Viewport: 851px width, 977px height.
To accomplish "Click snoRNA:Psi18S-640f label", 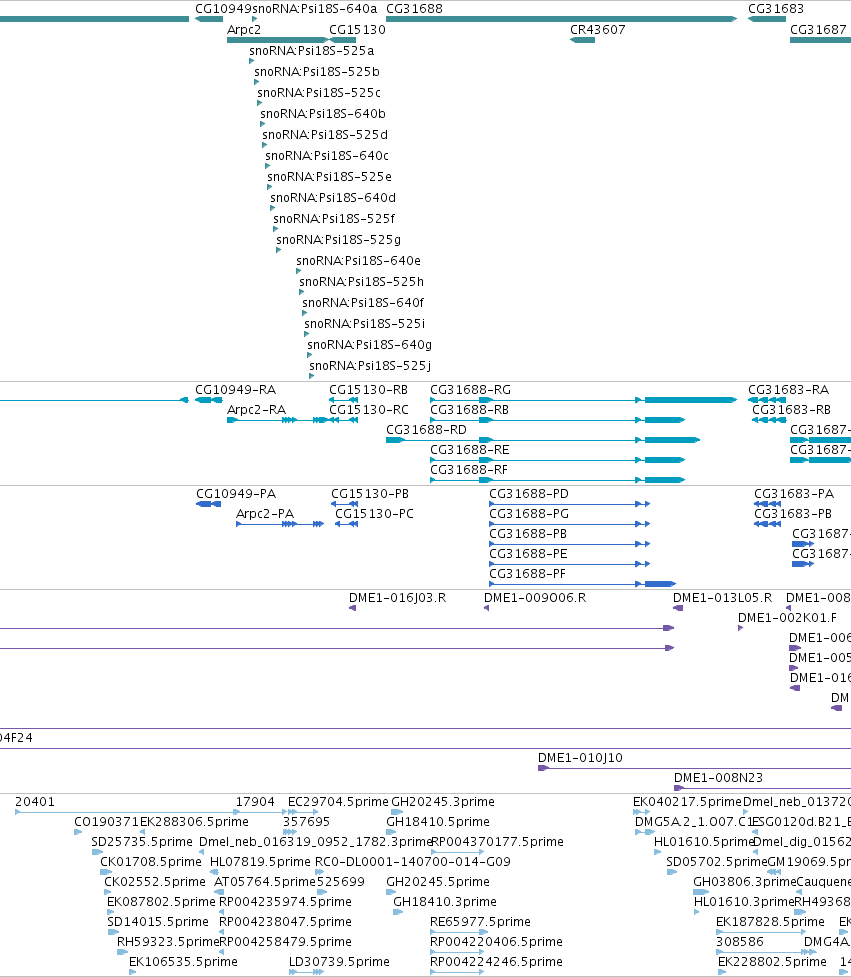I will click(363, 303).
